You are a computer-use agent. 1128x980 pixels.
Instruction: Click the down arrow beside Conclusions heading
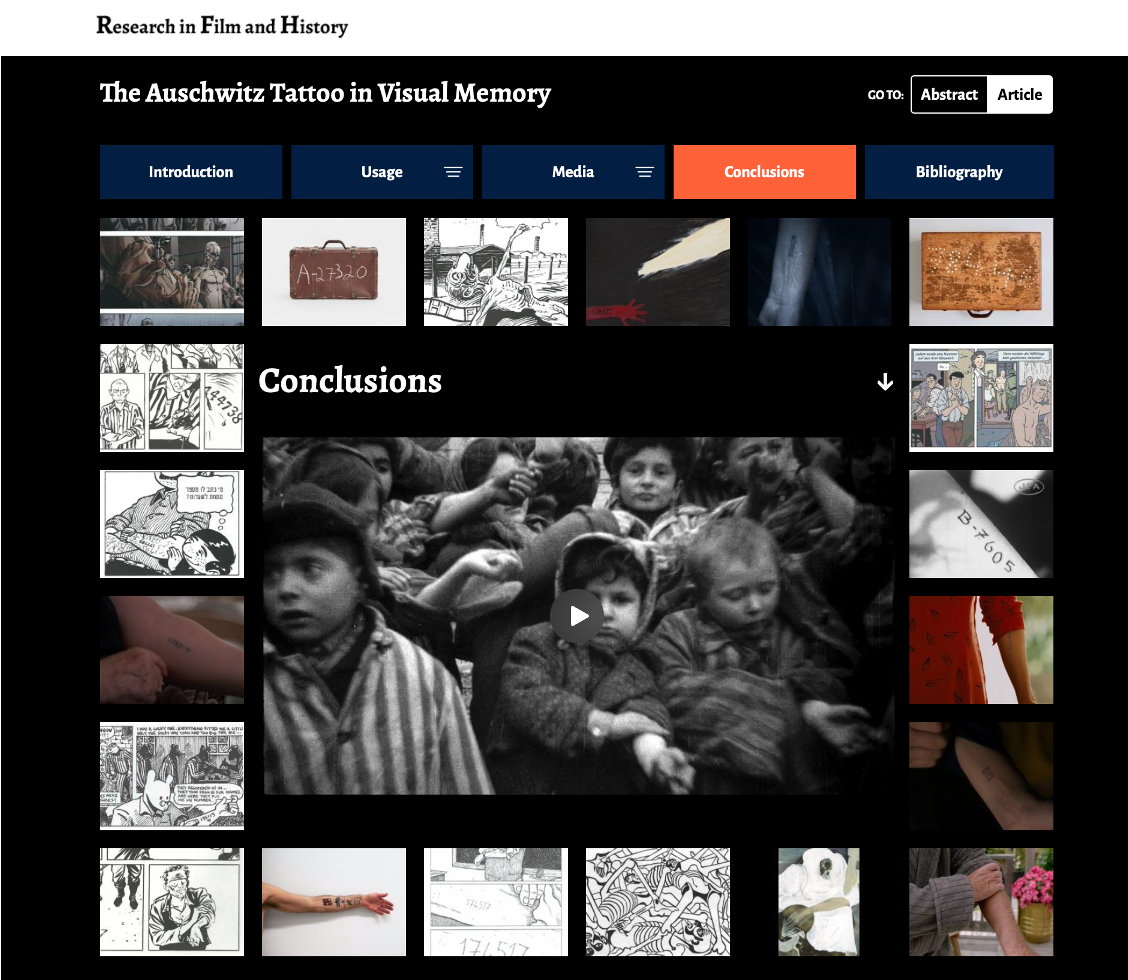(885, 382)
